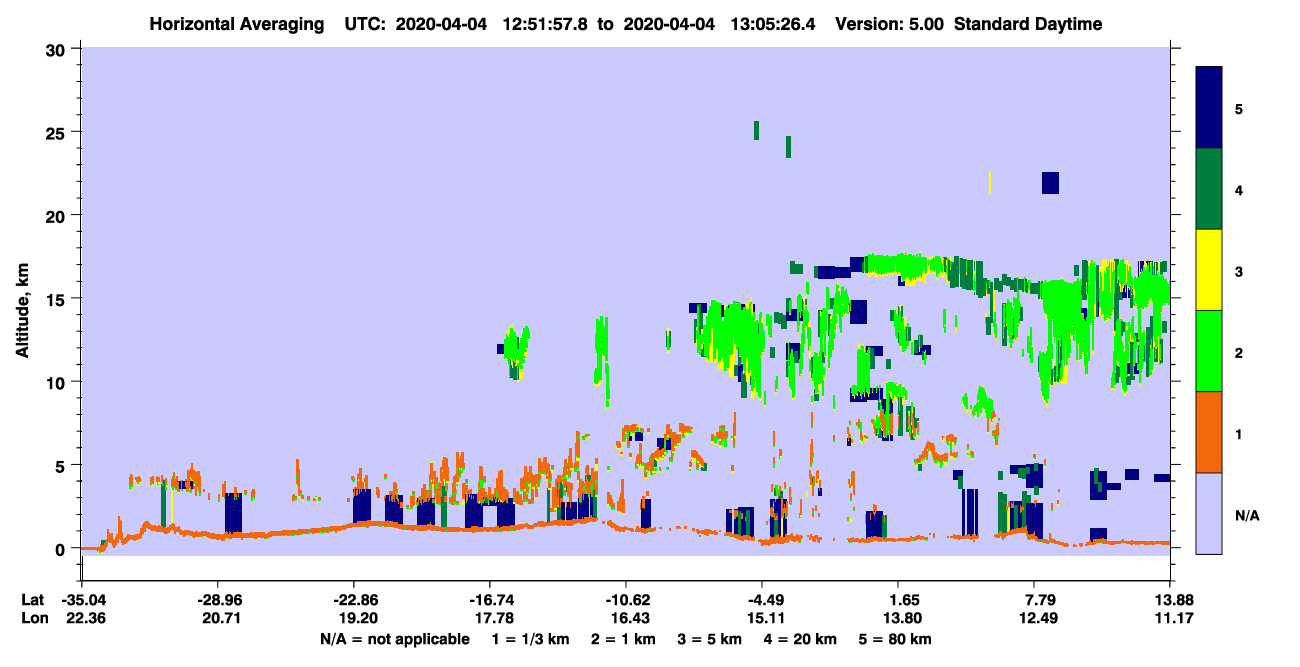This screenshot has width=1300, height=667.
Task: Click the latitude value 7.79
Action: pos(1034,600)
